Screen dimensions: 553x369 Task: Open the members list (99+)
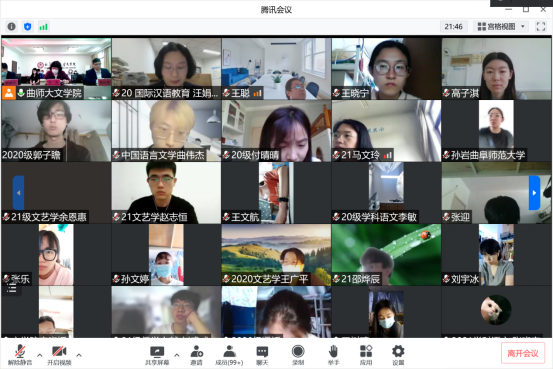coord(229,354)
